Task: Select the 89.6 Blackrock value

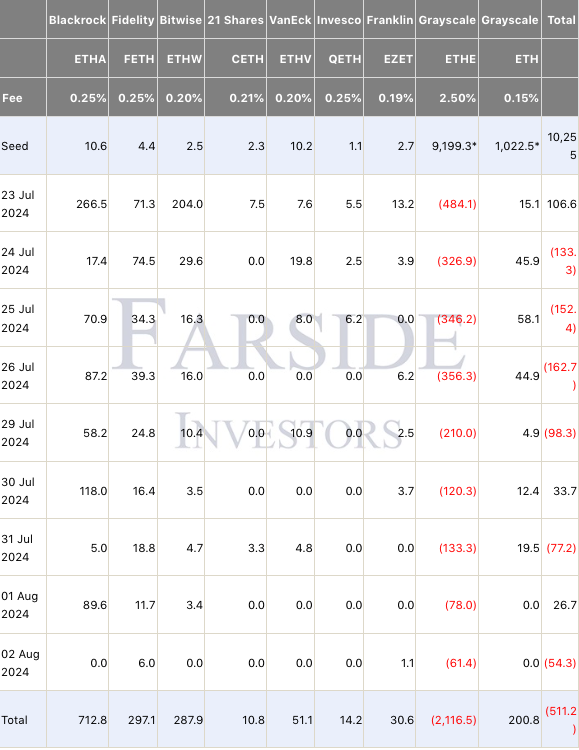Action: [x=95, y=605]
